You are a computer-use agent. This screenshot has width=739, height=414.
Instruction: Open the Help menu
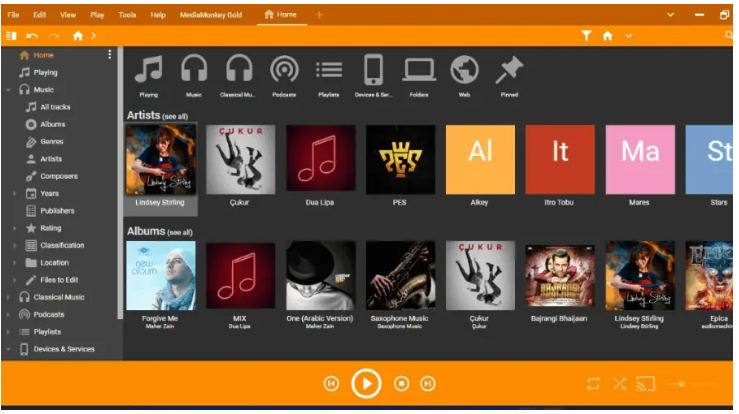[x=158, y=15]
